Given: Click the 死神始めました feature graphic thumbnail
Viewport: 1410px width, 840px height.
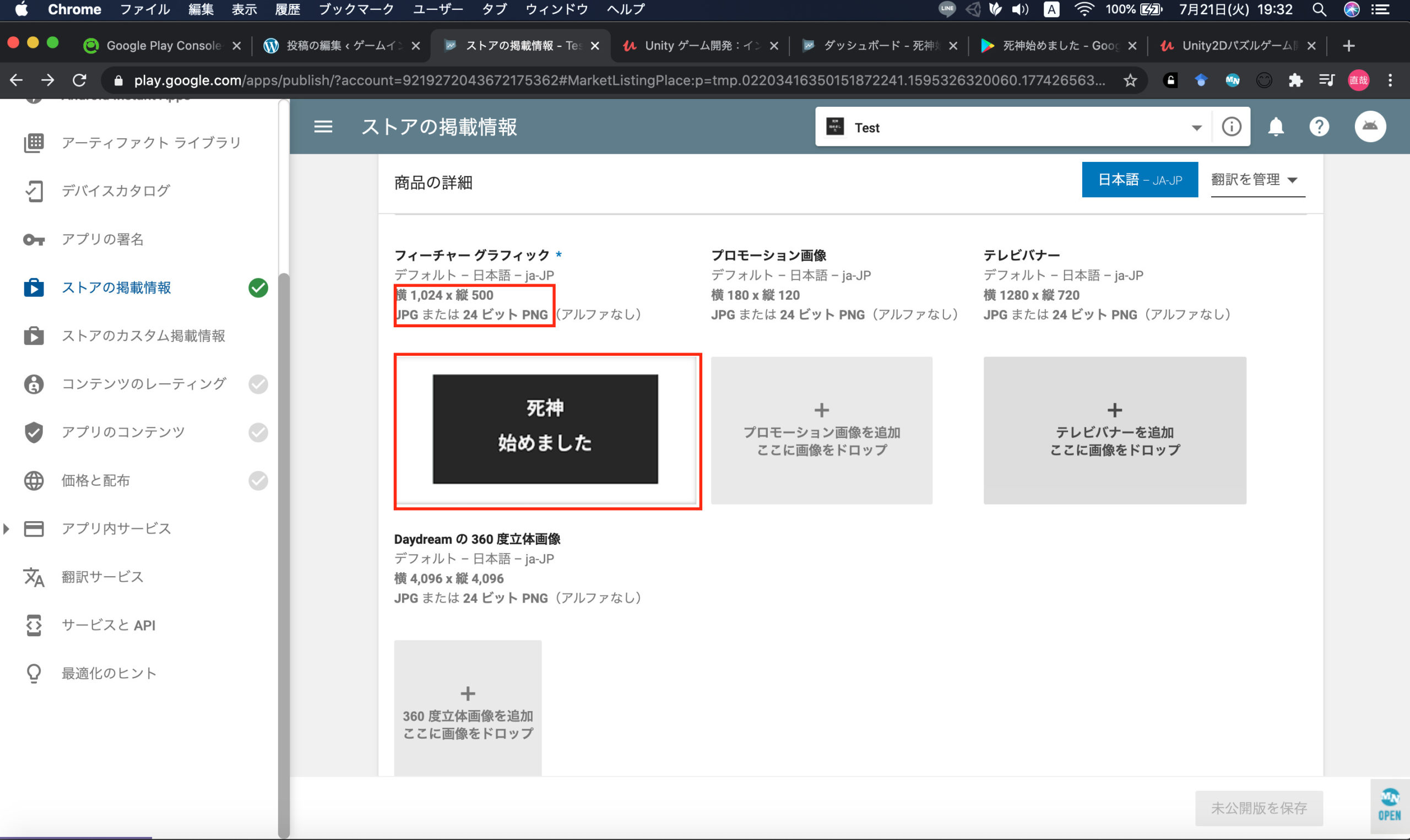Looking at the screenshot, I should 545,429.
